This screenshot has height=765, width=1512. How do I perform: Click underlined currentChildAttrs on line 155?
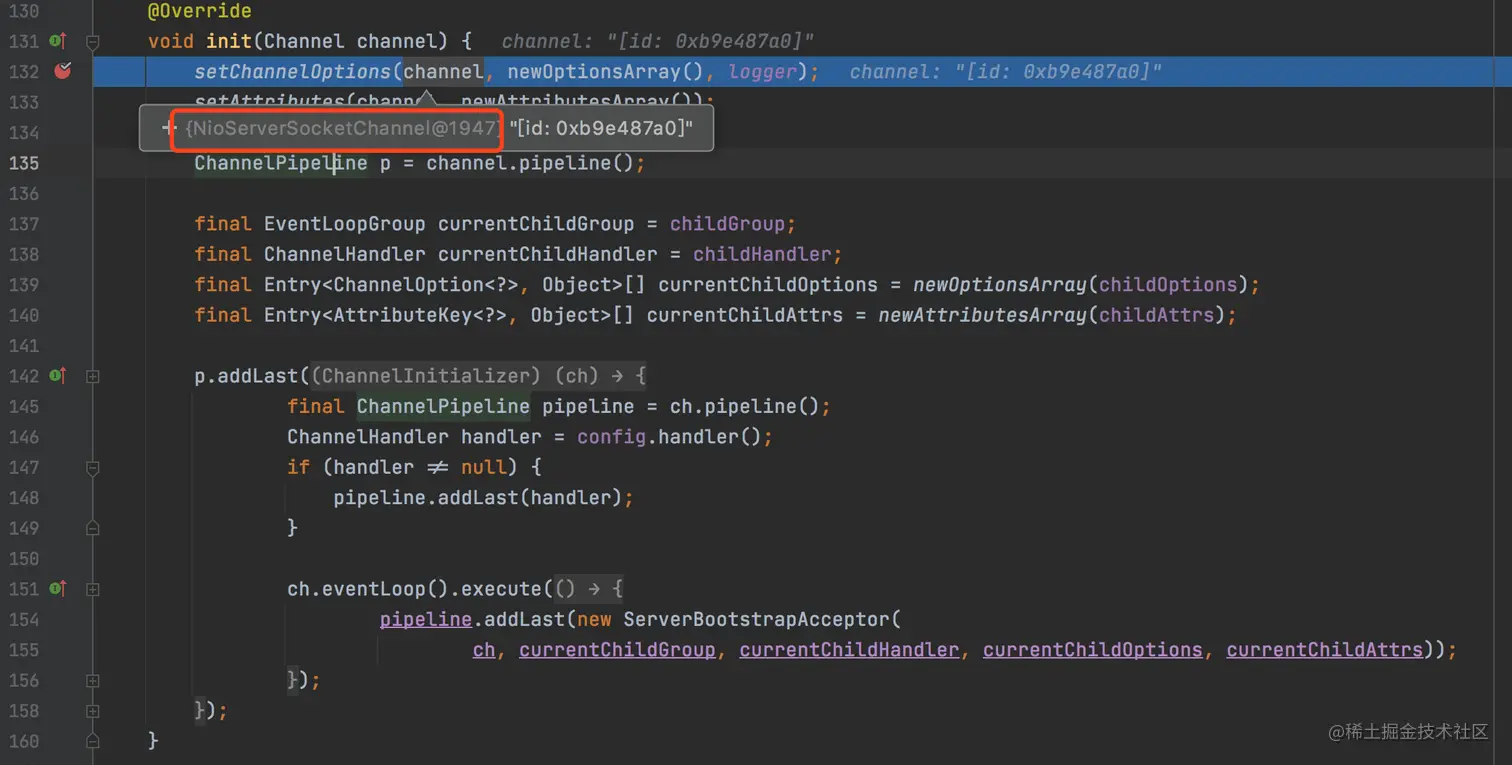[x=1325, y=650]
